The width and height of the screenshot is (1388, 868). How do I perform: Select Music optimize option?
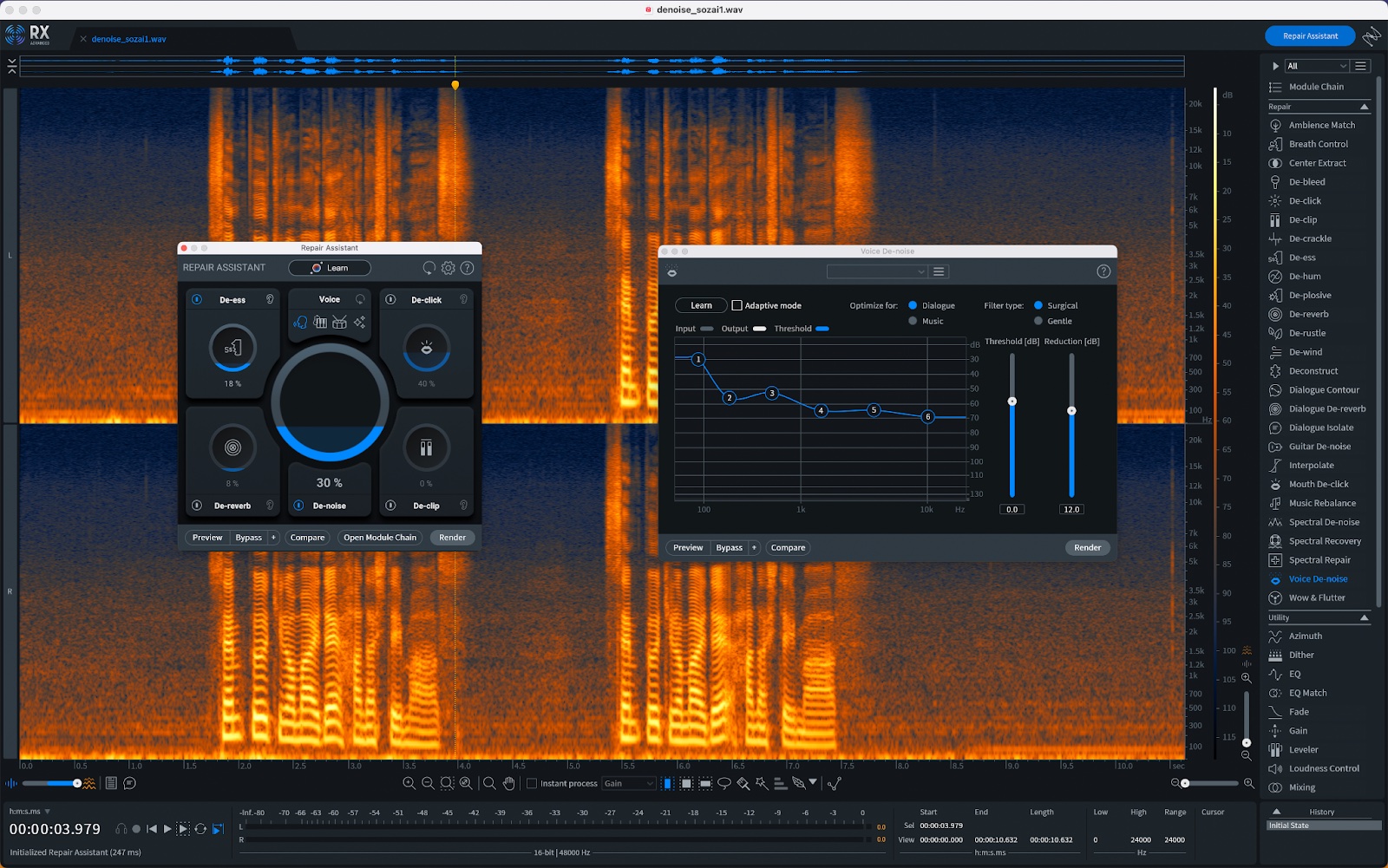tap(913, 321)
